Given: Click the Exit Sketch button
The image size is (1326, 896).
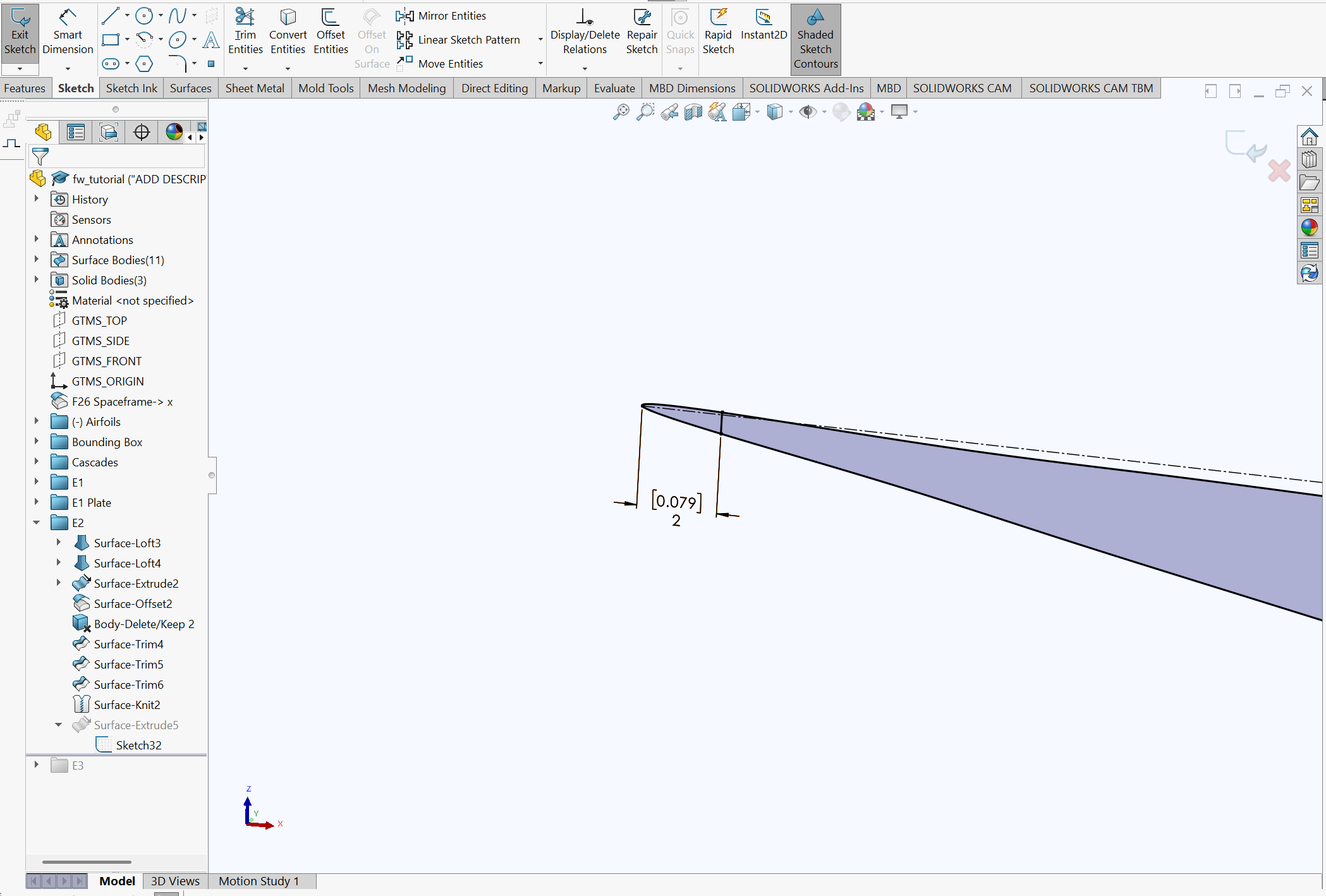Looking at the screenshot, I should click(20, 33).
